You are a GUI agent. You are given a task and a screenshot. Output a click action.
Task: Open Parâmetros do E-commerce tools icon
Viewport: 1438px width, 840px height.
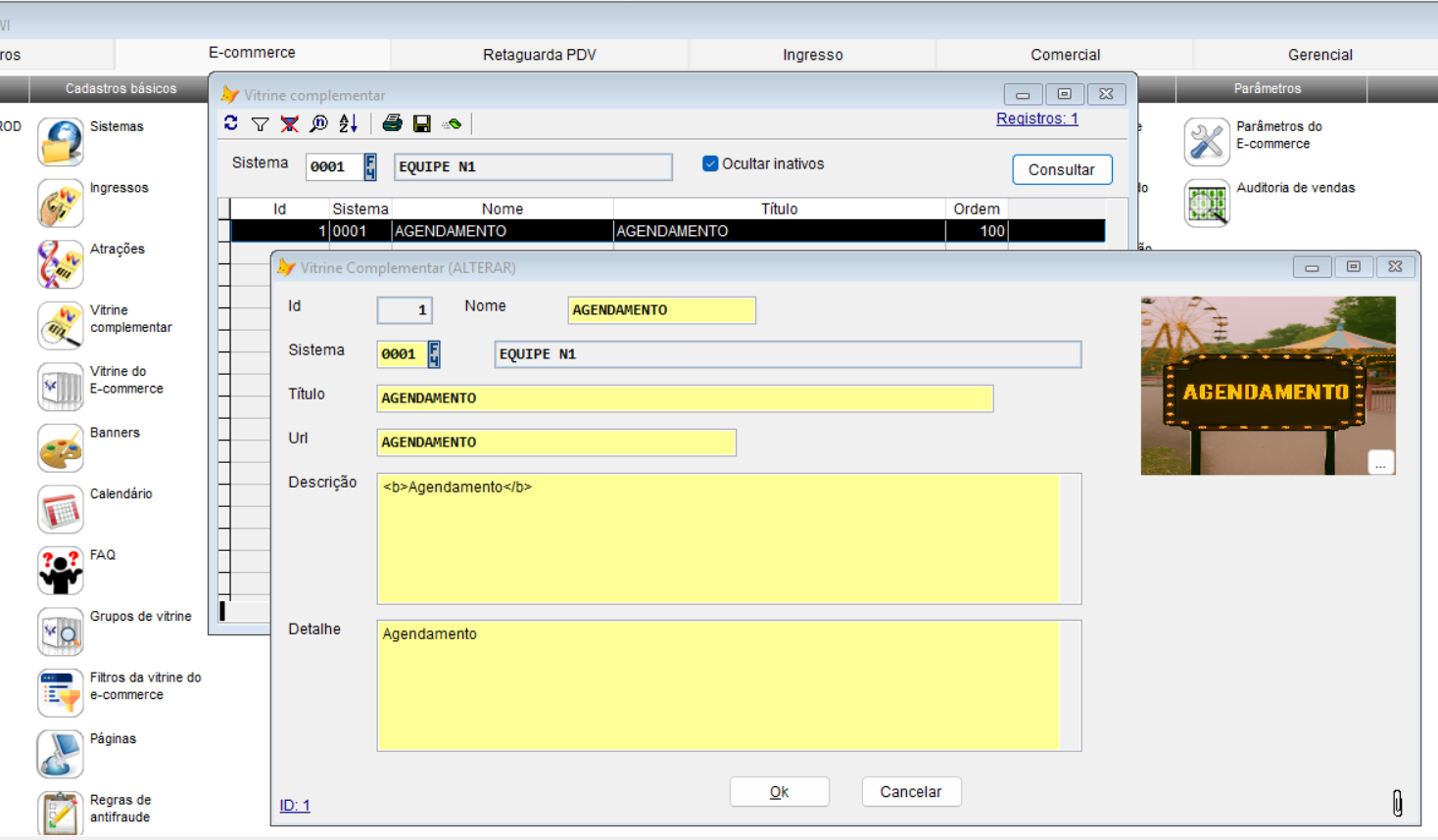[x=1206, y=142]
